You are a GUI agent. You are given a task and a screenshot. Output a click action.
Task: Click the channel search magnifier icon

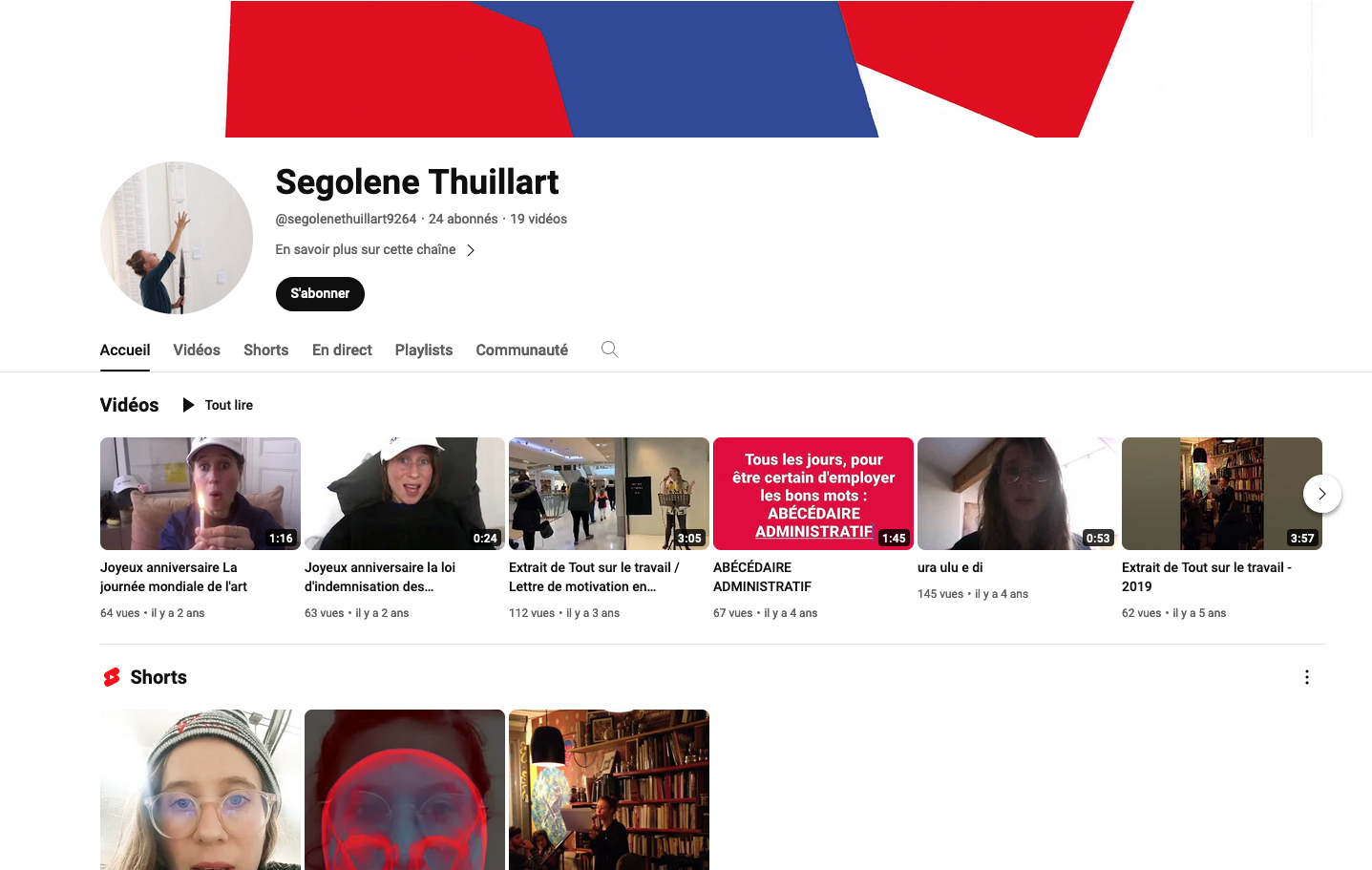(609, 350)
